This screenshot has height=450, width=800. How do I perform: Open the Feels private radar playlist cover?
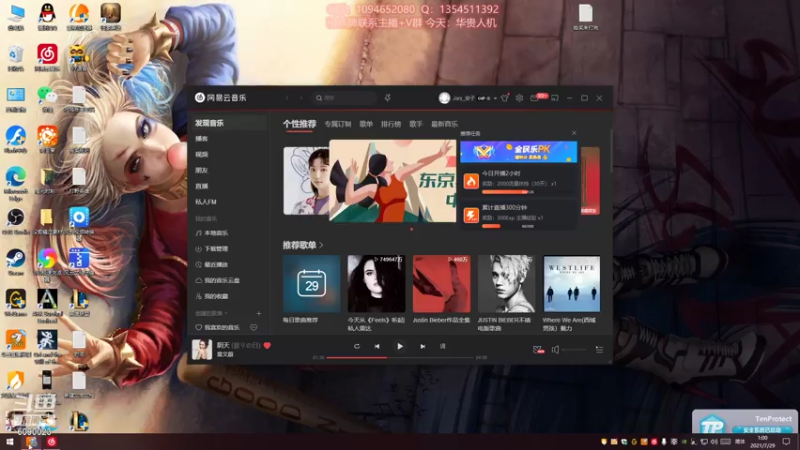tap(376, 284)
